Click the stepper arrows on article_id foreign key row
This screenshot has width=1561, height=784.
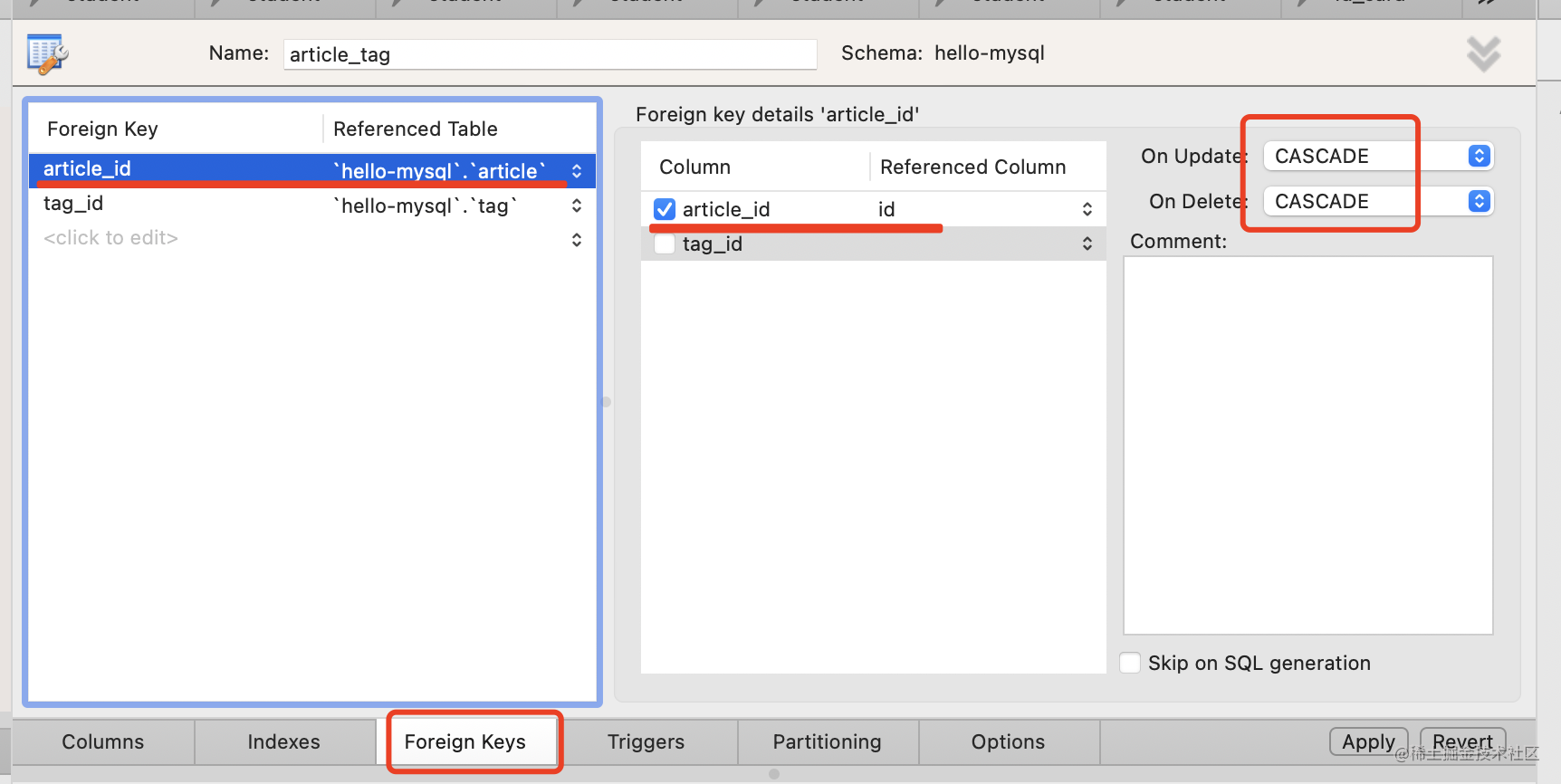(577, 171)
